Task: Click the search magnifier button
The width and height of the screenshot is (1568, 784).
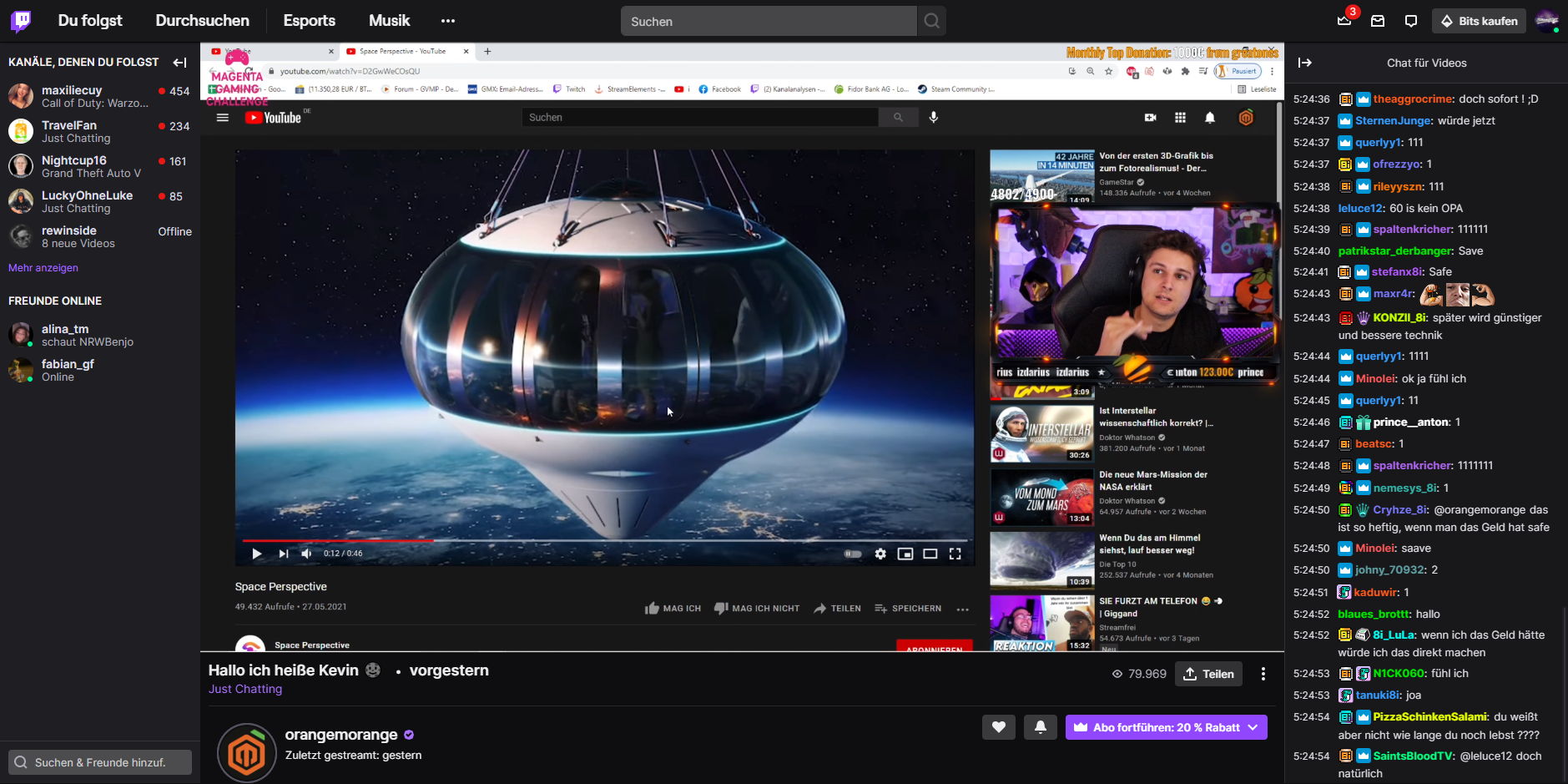Action: [x=932, y=21]
